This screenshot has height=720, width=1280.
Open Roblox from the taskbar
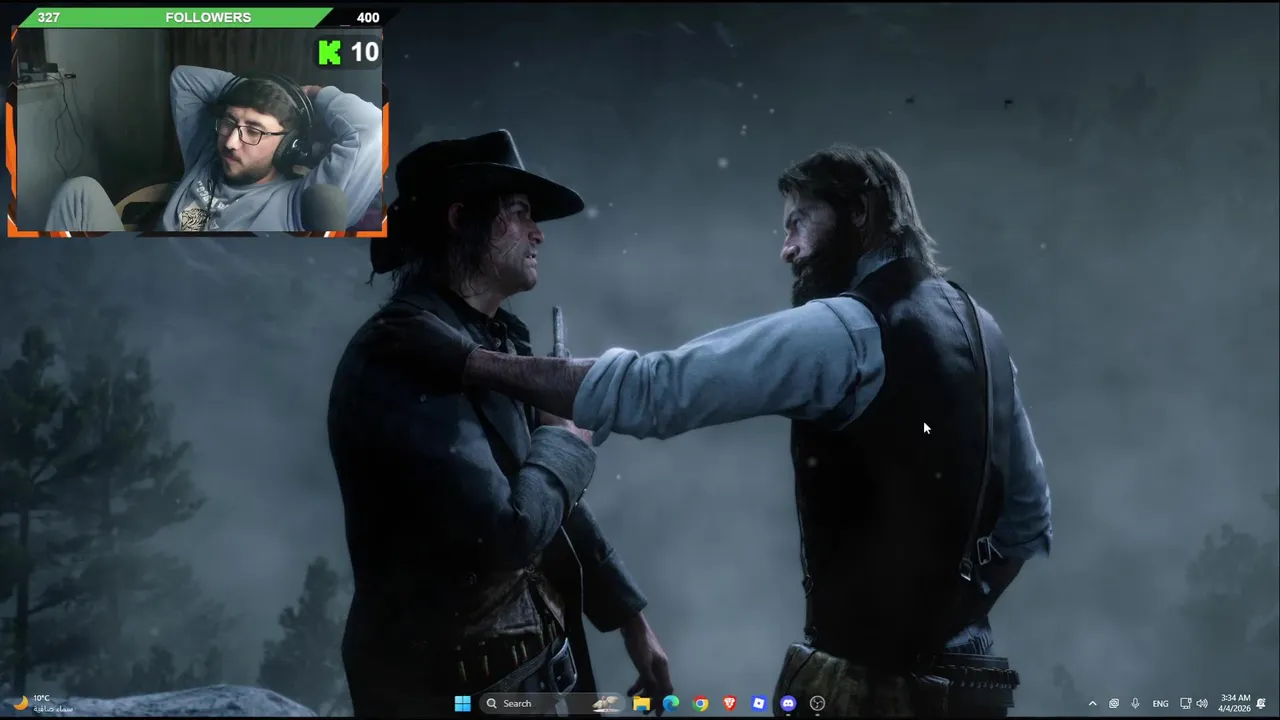tap(758, 703)
